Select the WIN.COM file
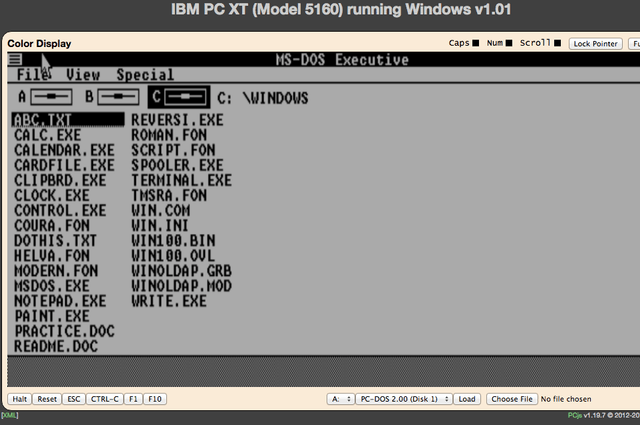 (x=160, y=211)
